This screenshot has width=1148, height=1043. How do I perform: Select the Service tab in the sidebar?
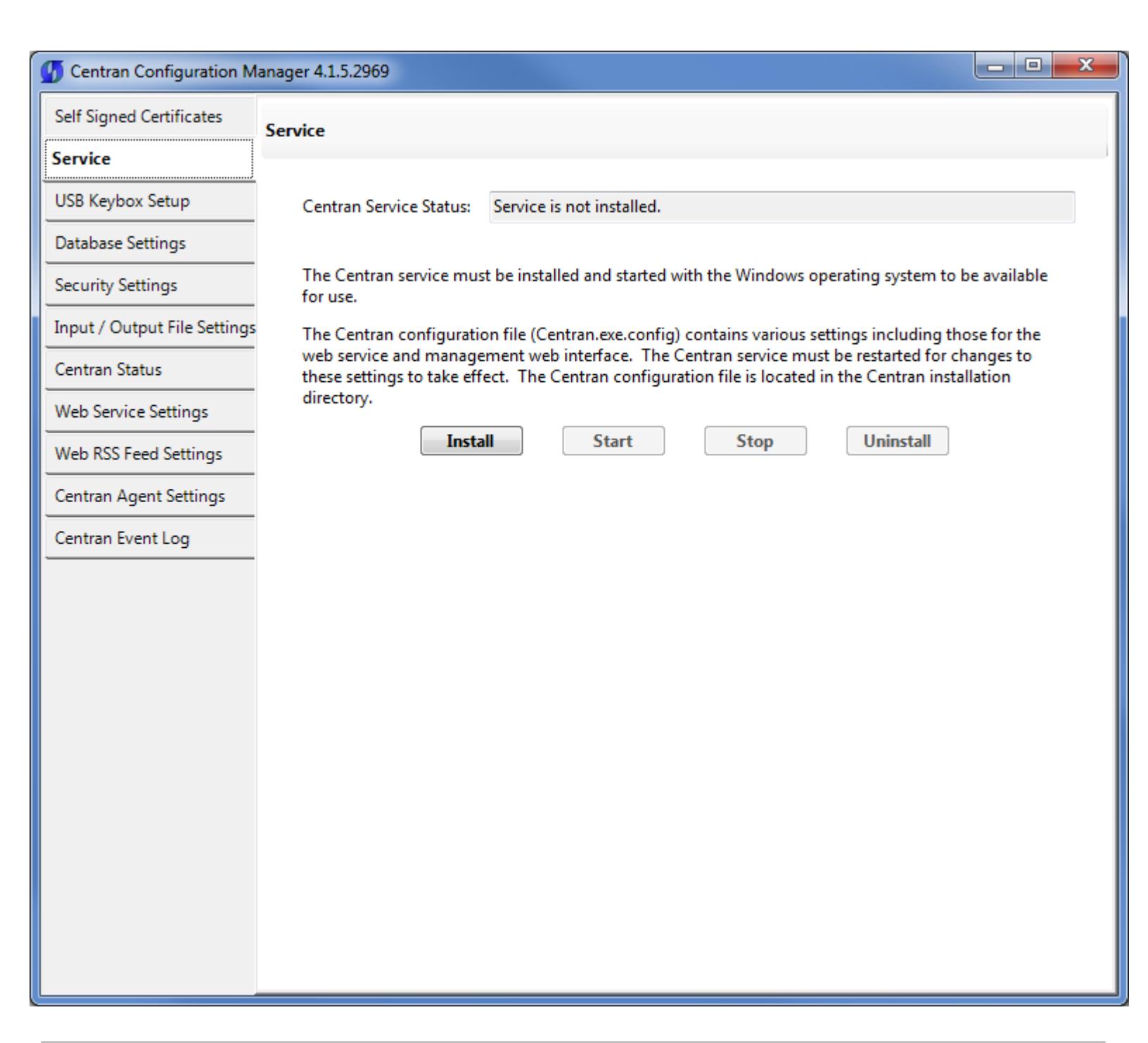coord(148,159)
